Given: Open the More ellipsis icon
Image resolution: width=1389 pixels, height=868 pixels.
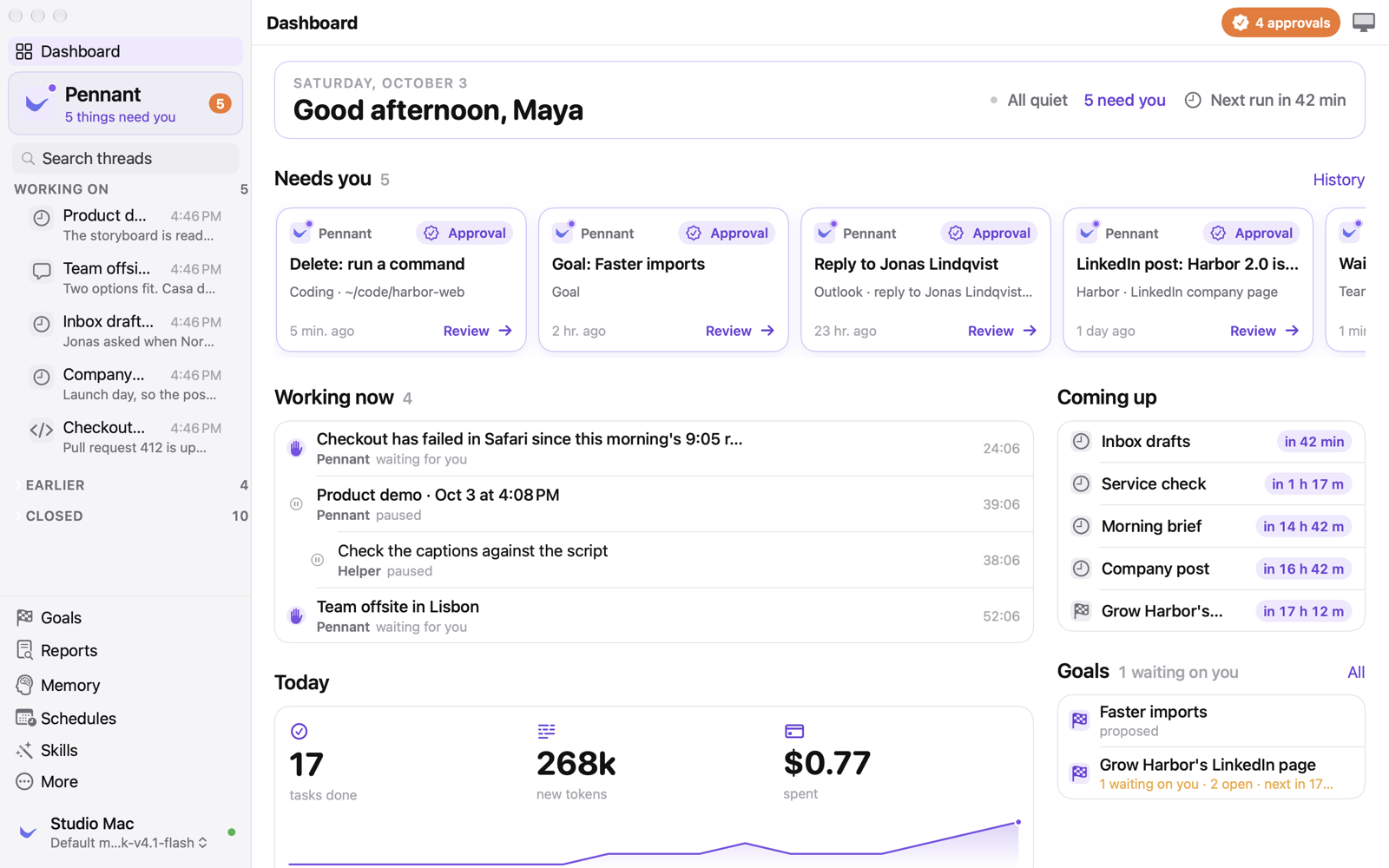Looking at the screenshot, I should tap(24, 781).
